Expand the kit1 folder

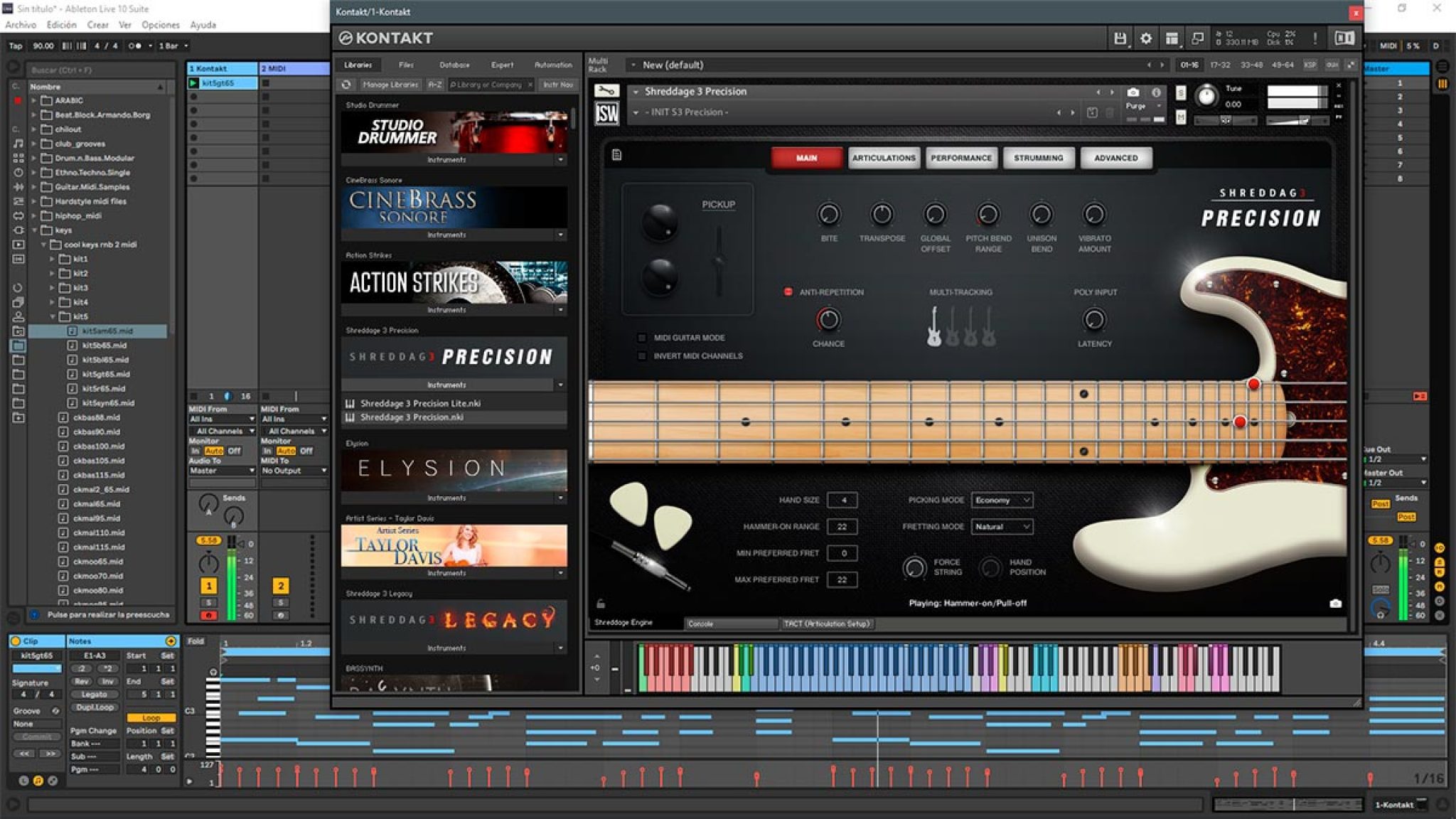pos(53,259)
